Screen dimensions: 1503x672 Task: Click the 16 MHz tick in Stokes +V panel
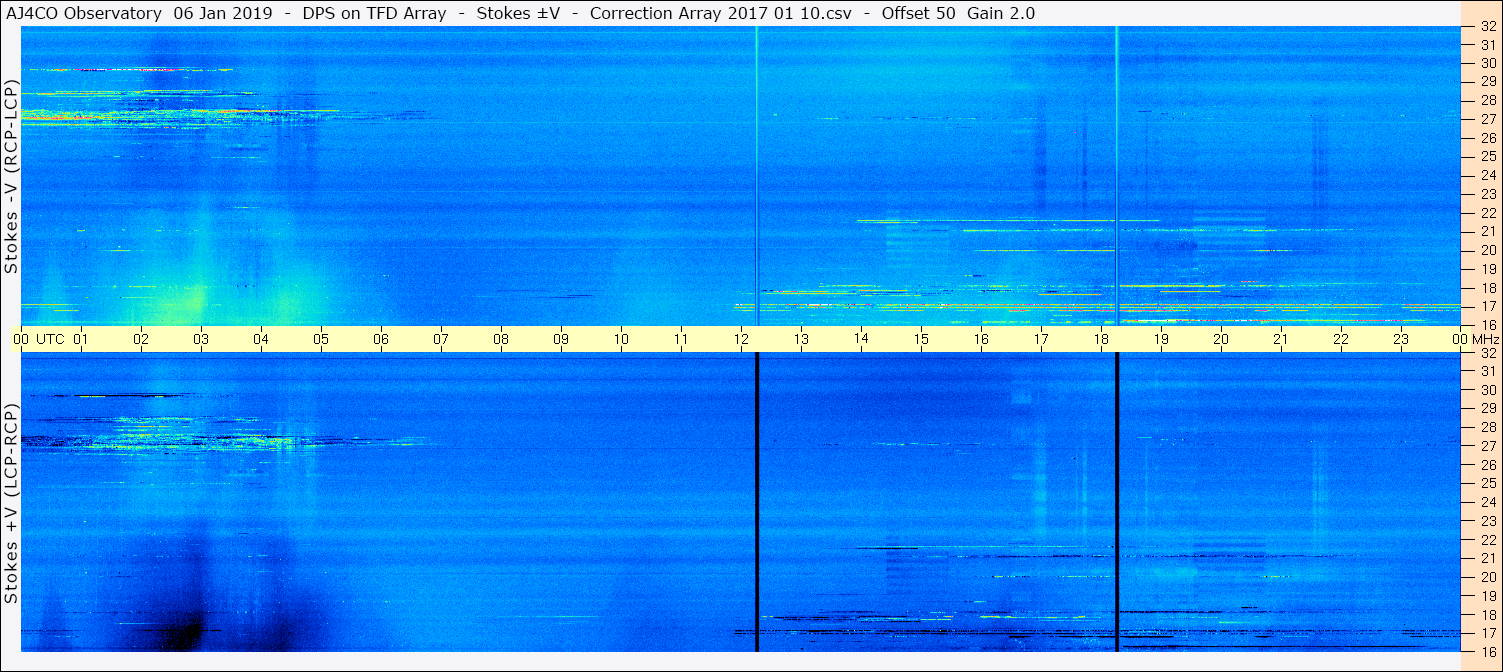click(1487, 651)
